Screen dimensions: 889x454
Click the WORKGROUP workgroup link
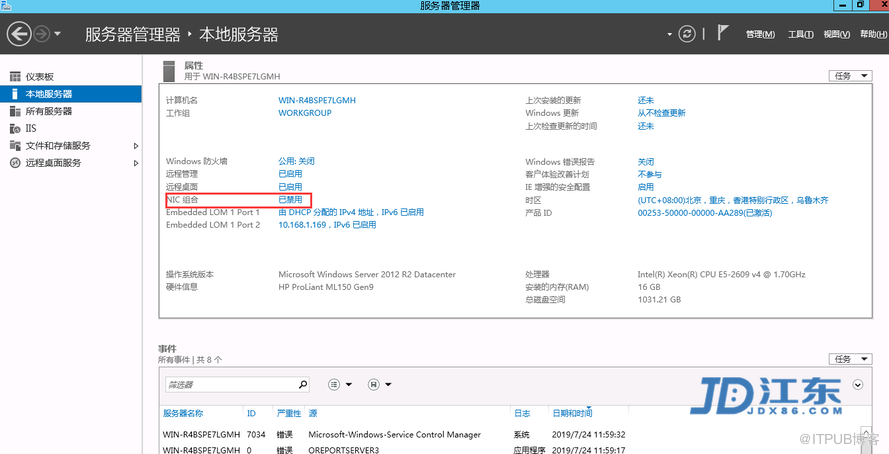pos(304,113)
